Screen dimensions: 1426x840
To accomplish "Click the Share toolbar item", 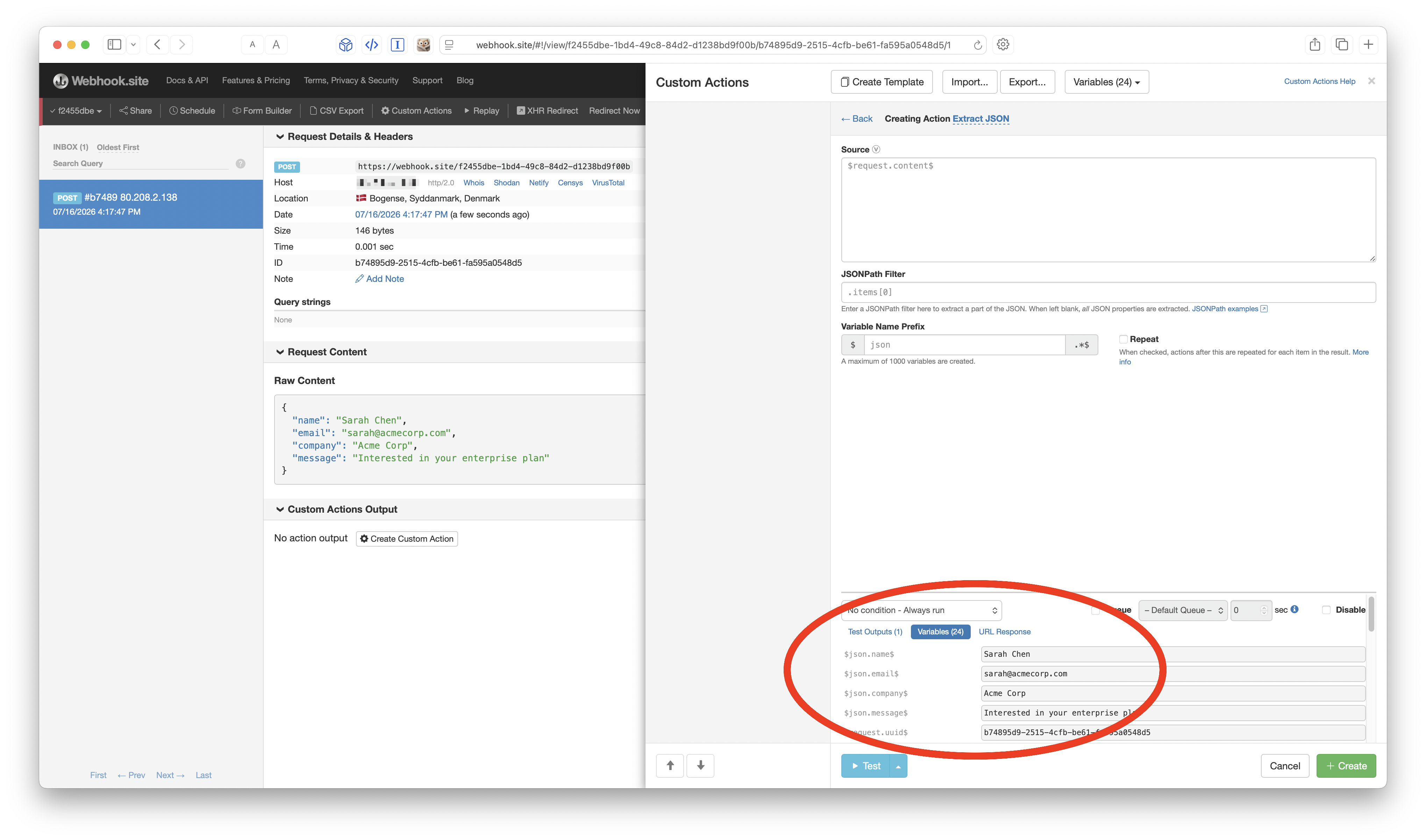I will [x=135, y=111].
